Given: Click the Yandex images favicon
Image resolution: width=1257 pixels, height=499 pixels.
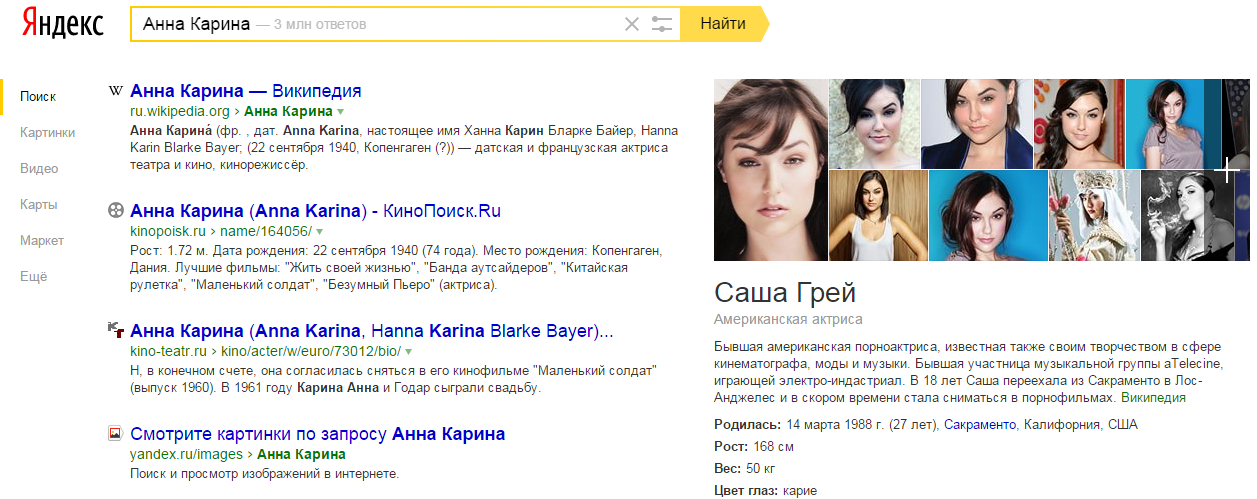Looking at the screenshot, I should click(115, 434).
